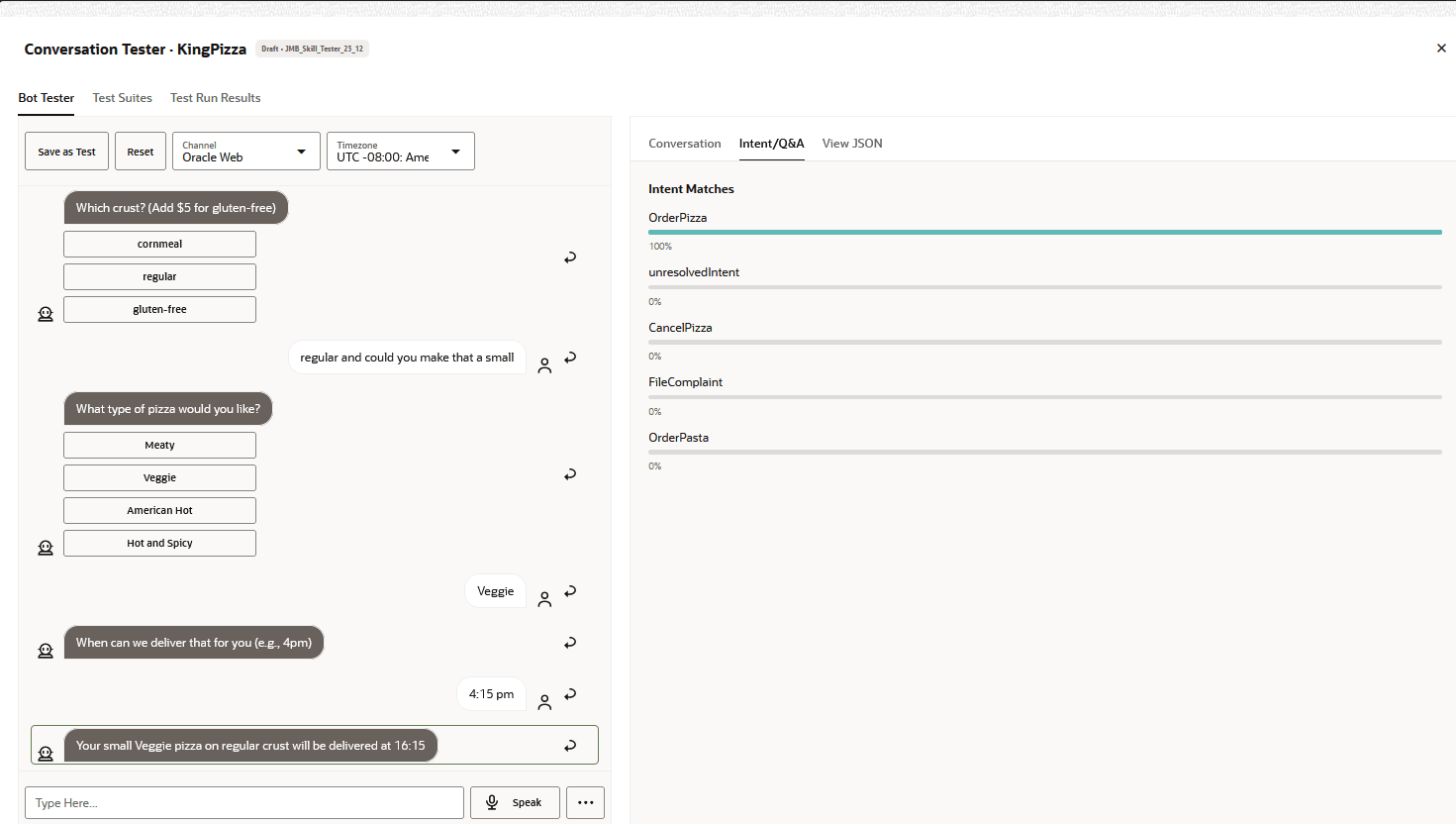Select the Conversation tab in right panel
The height and width of the screenshot is (824, 1456).
[684, 144]
